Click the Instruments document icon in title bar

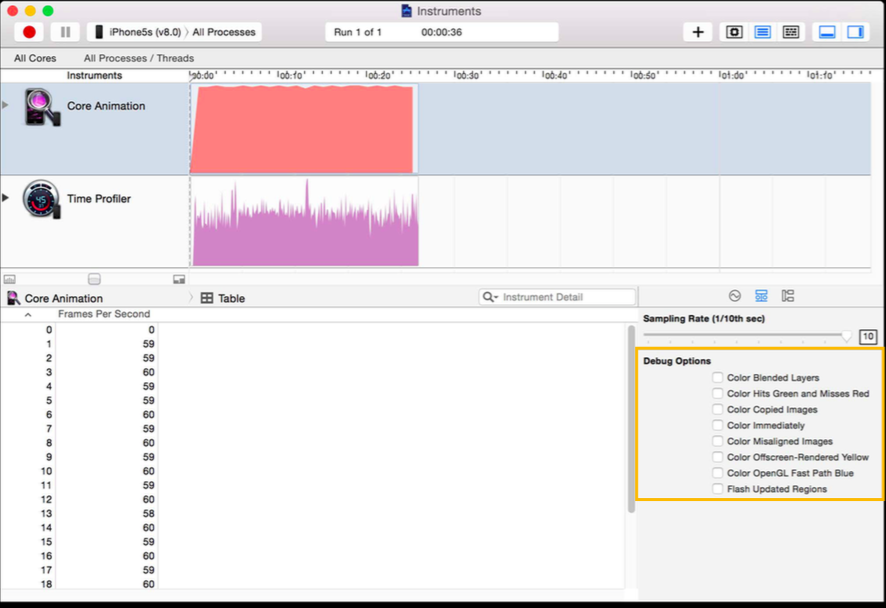pyautogui.click(x=406, y=11)
